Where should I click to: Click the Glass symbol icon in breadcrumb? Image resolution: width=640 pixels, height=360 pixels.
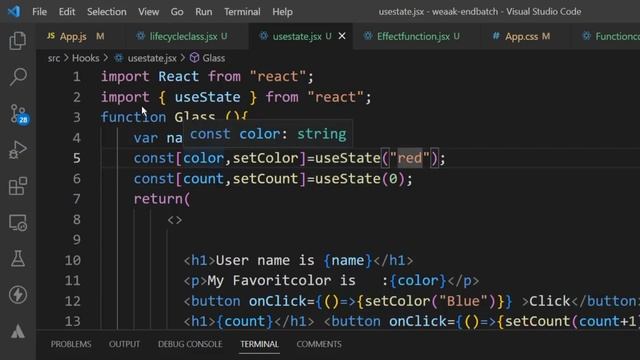click(x=194, y=58)
